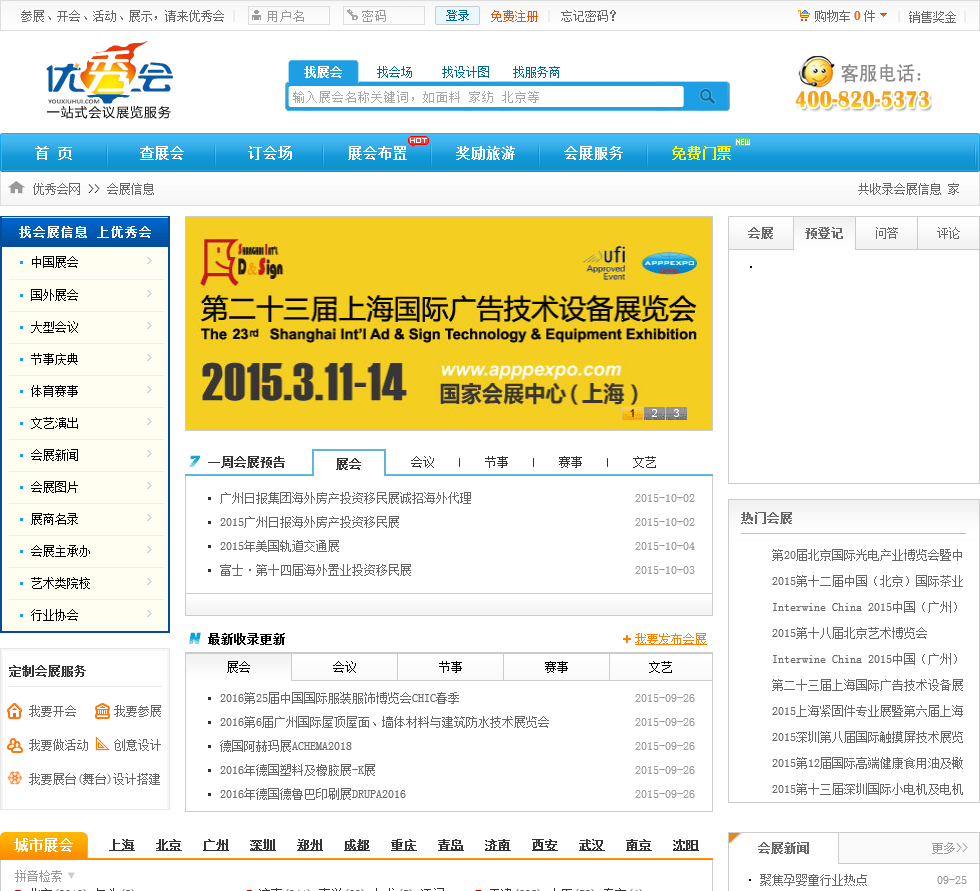This screenshot has height=891, width=980.
Task: Select banner slide 1 indicator
Action: [632, 413]
